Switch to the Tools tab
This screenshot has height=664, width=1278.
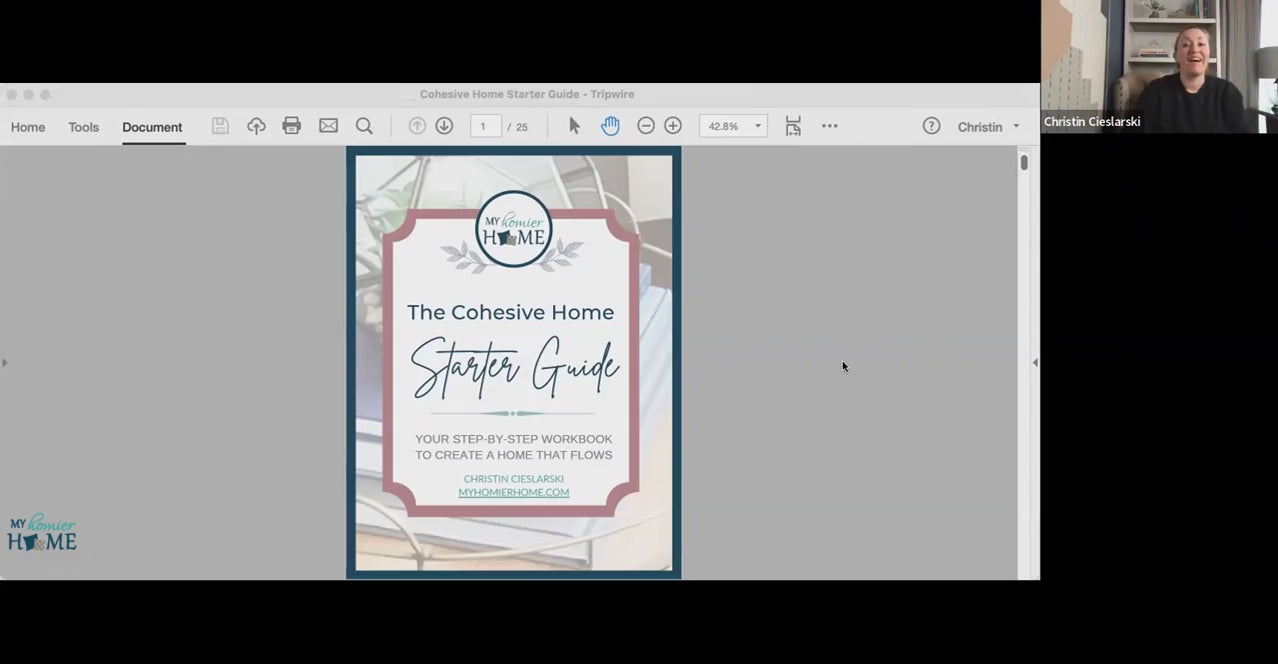pyautogui.click(x=84, y=127)
